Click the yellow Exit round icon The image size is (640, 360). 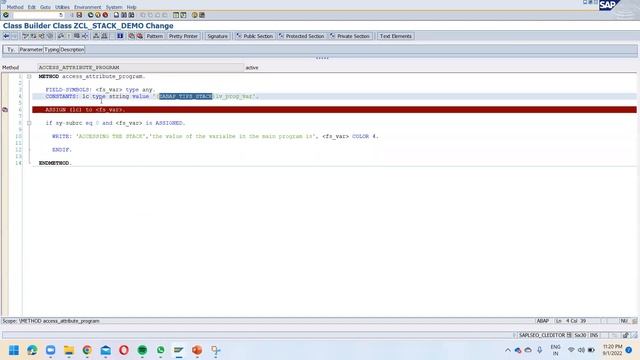pyautogui.click(x=98, y=15)
